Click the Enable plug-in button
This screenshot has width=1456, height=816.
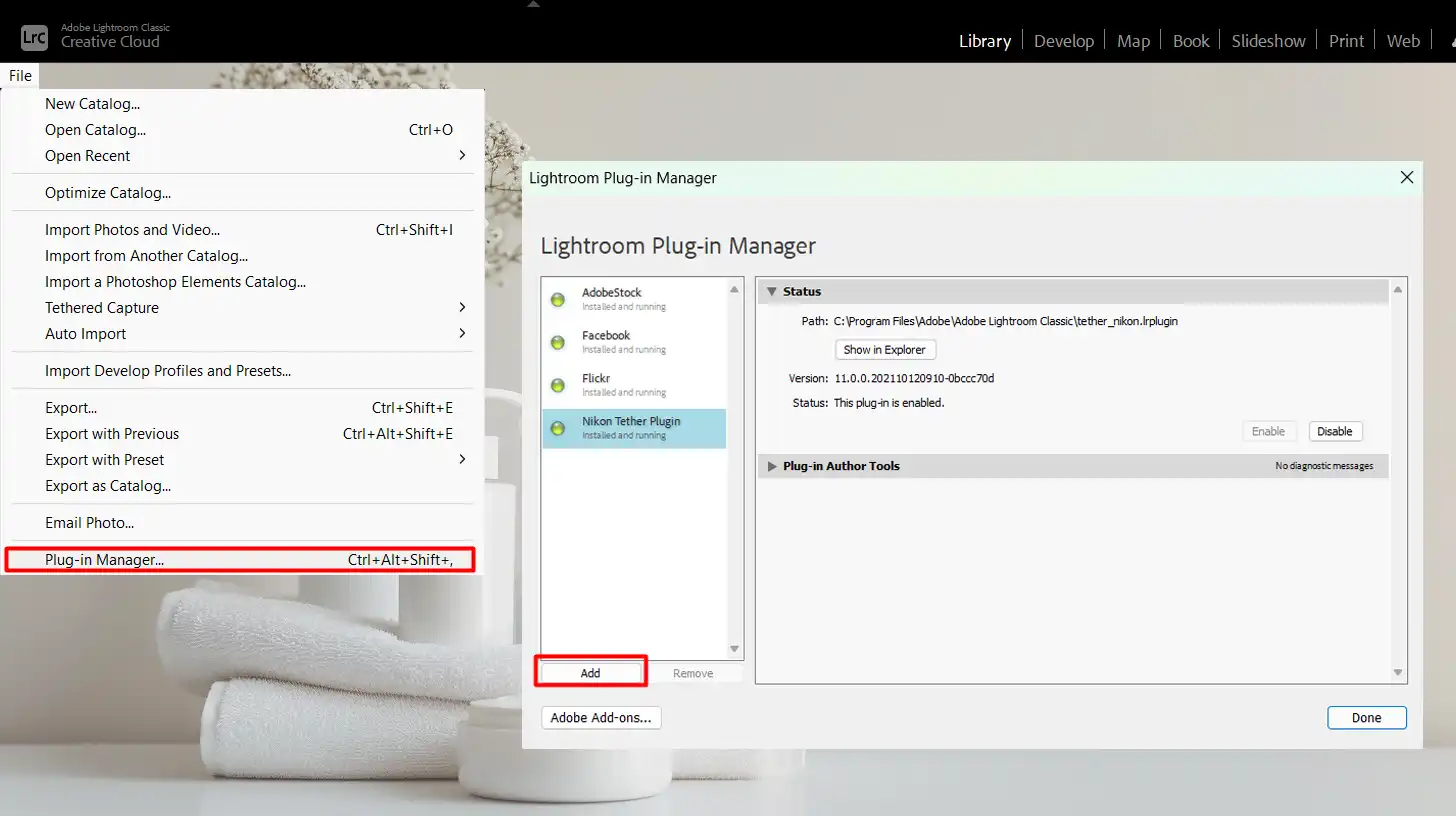pyautogui.click(x=1268, y=431)
